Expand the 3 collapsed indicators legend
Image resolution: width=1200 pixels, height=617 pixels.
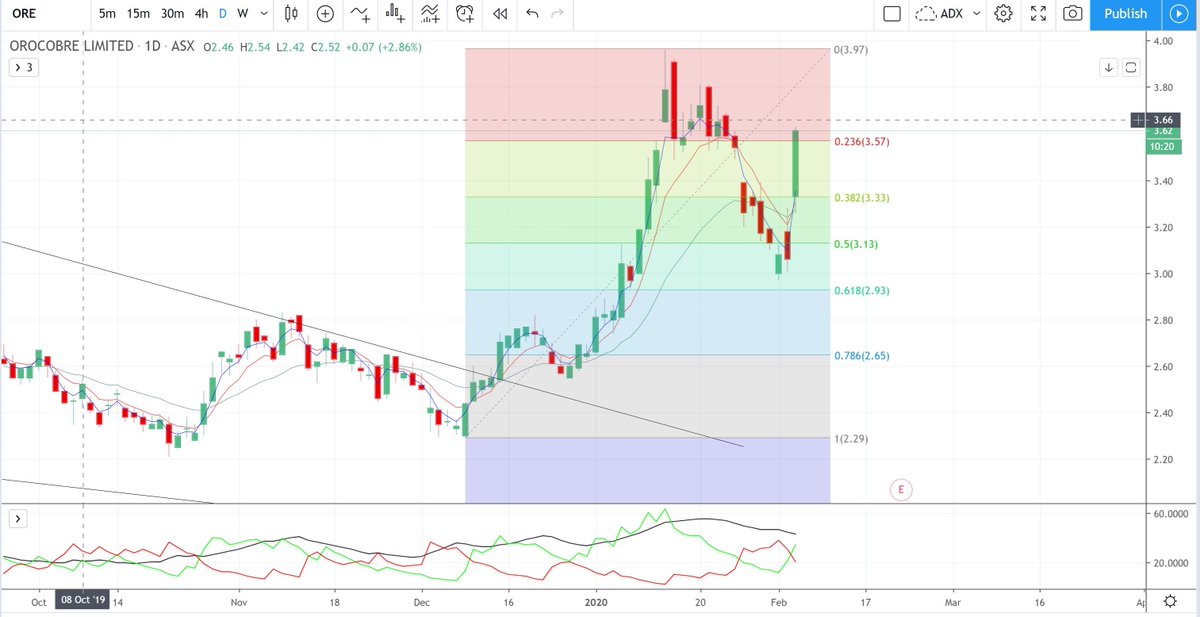pyautogui.click(x=22, y=67)
